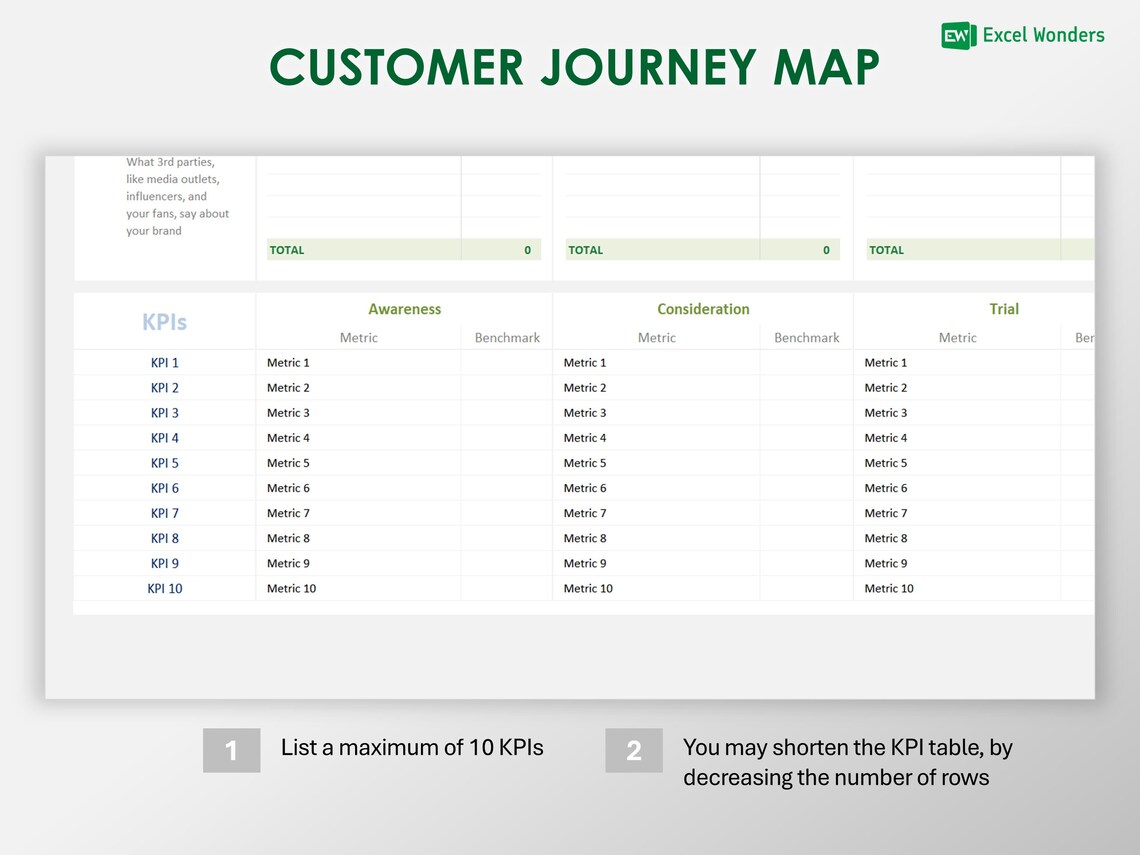Select the KPIs header cell
Image resolution: width=1140 pixels, height=855 pixels.
click(164, 321)
